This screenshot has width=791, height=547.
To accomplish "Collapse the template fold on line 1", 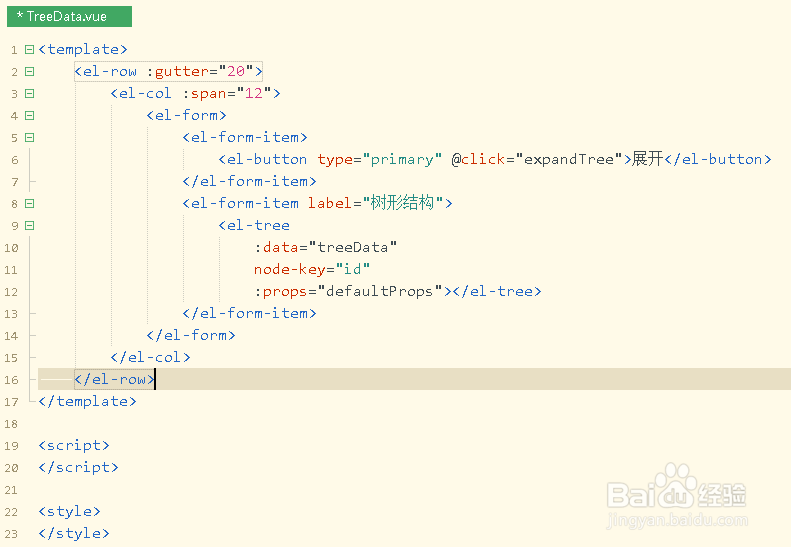I will tap(29, 49).
